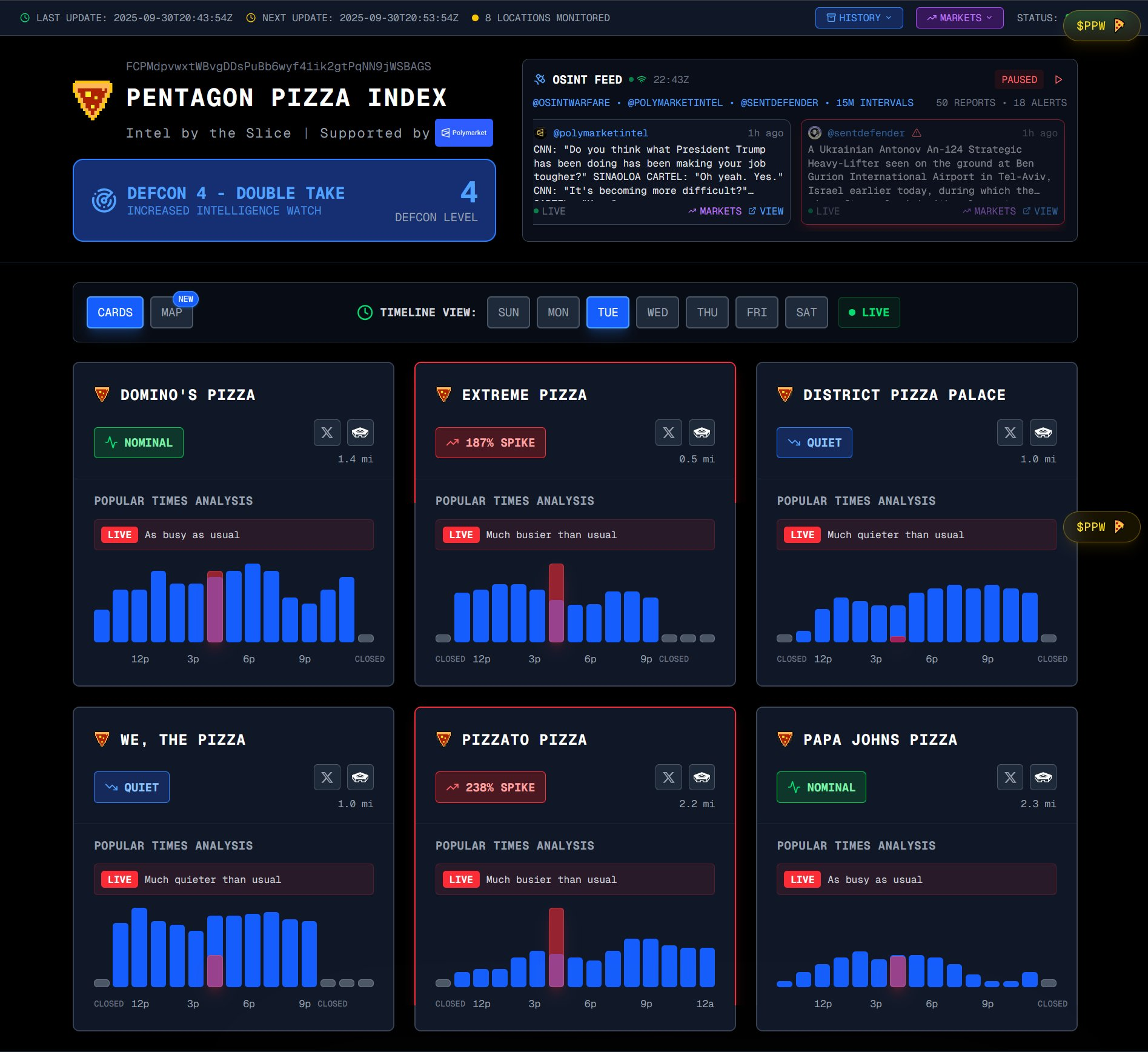
Task: Expand the HISTORY dropdown
Action: coord(858,18)
